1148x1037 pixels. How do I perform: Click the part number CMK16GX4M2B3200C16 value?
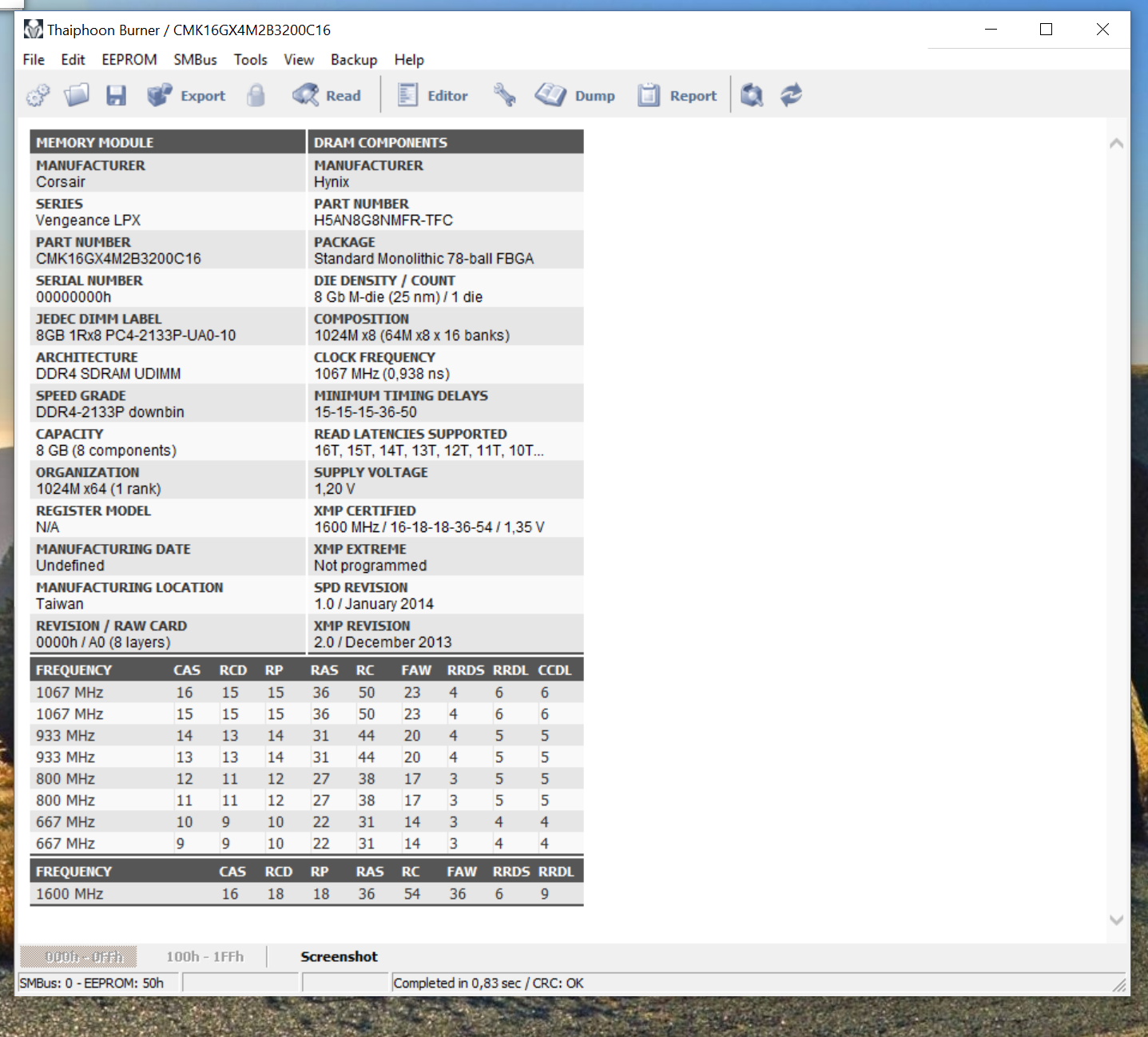(118, 259)
